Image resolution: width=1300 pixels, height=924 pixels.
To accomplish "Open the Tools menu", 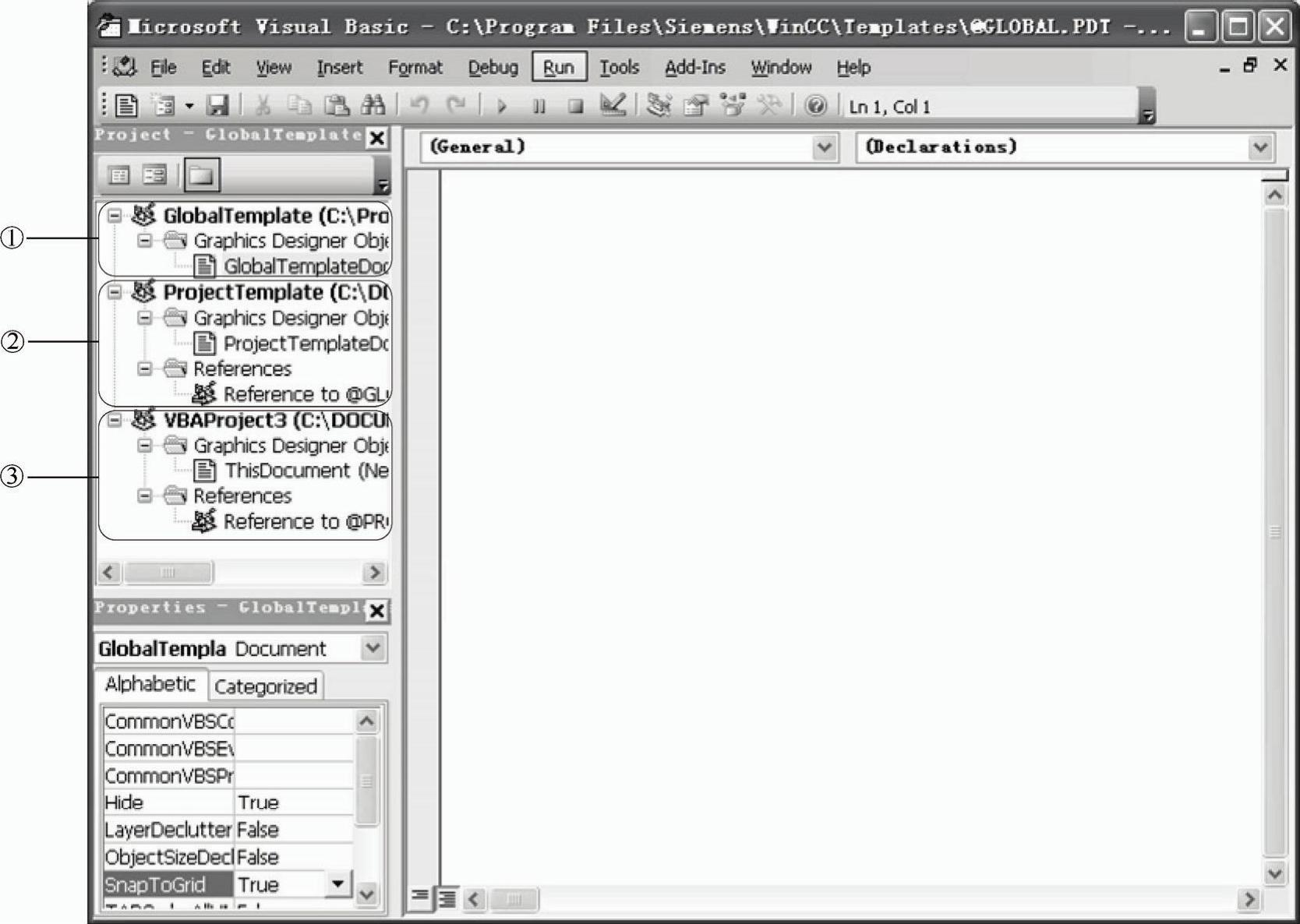I will [x=620, y=68].
